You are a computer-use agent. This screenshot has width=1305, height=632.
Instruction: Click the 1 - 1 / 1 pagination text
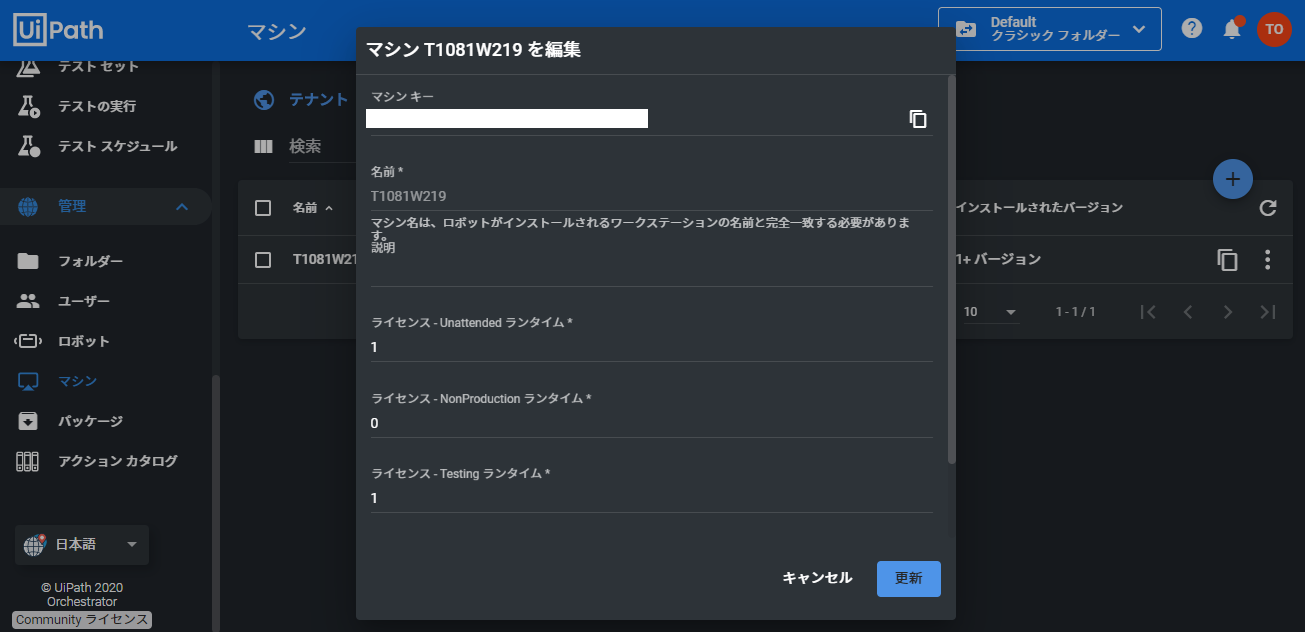click(1076, 312)
